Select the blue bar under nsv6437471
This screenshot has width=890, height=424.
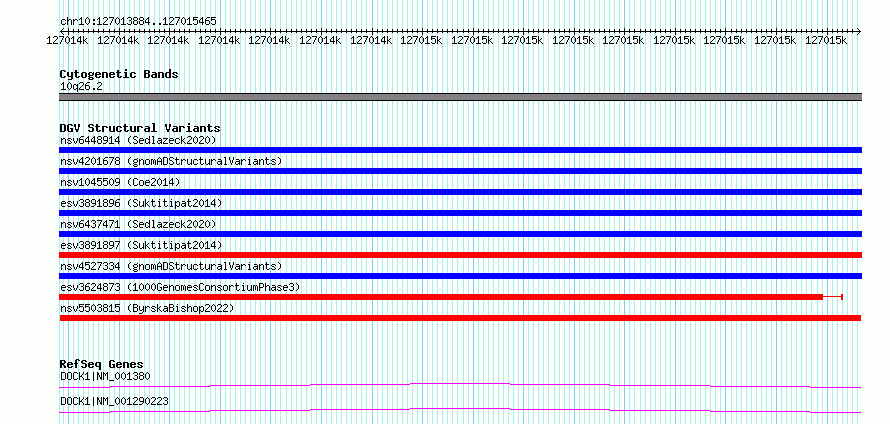pyautogui.click(x=460, y=234)
